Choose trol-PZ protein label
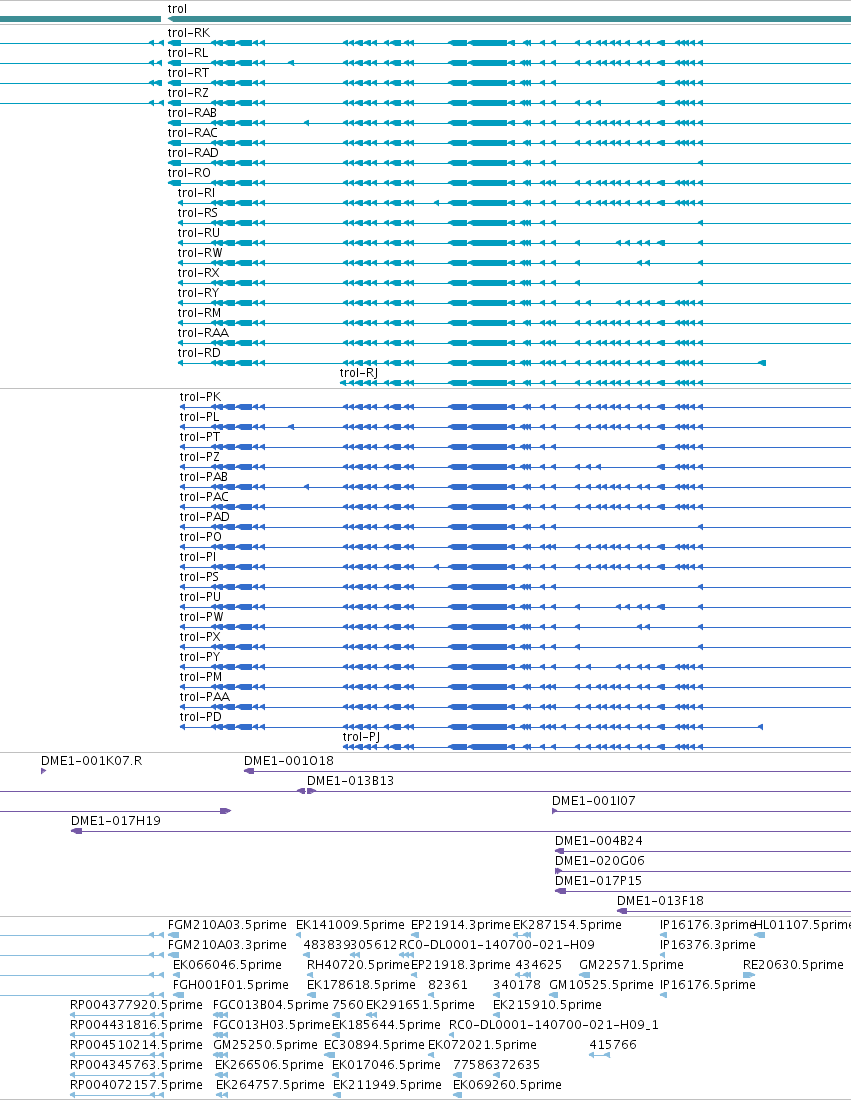 (200, 457)
